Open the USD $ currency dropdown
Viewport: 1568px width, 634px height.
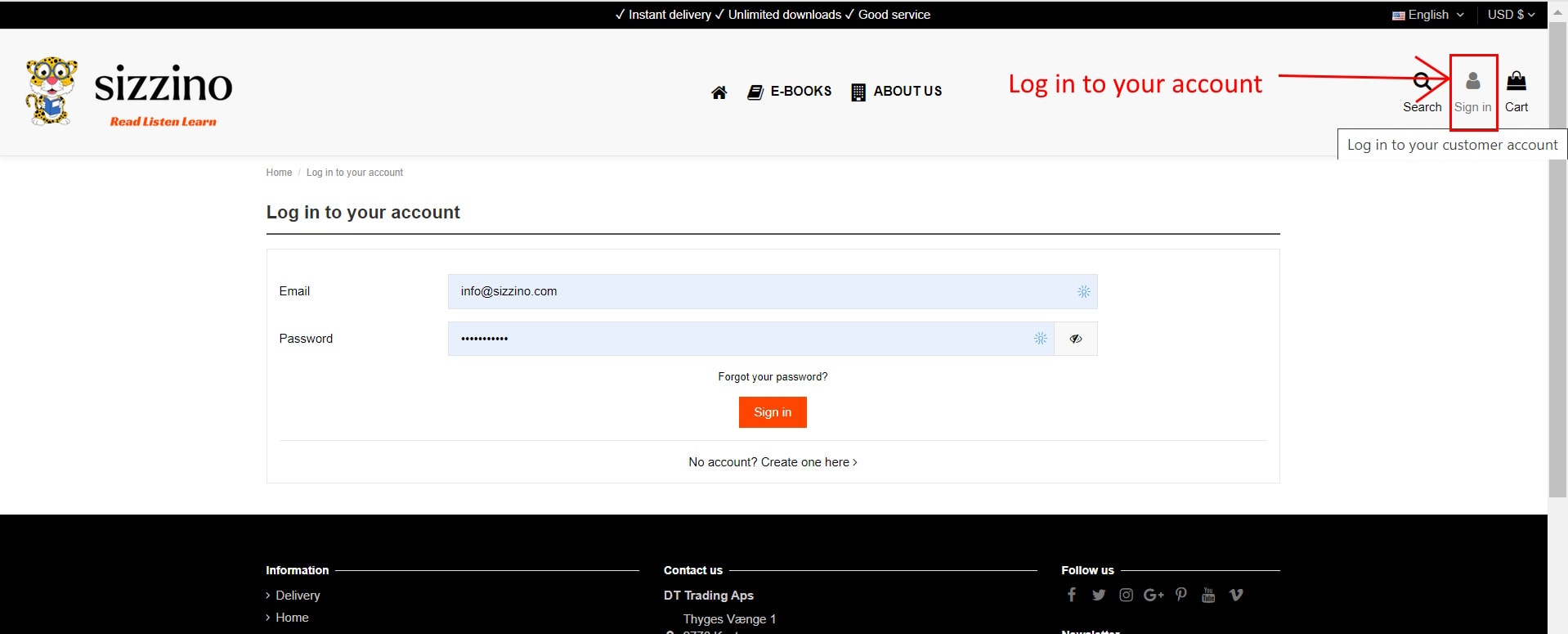click(1511, 15)
